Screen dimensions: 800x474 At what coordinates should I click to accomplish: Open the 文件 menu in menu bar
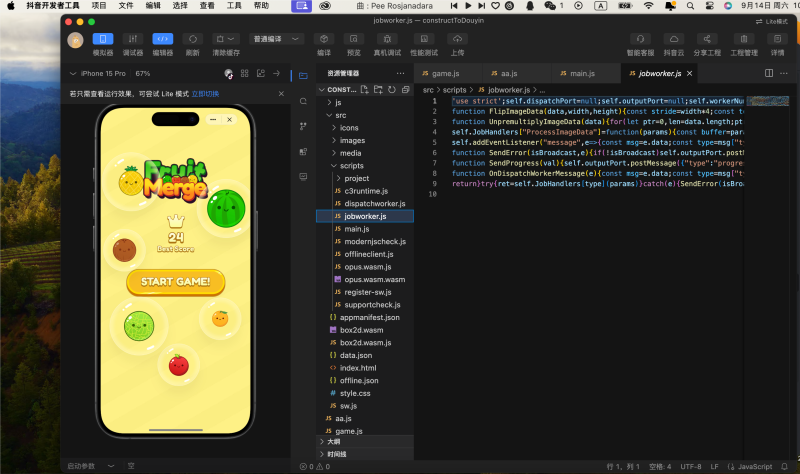pos(126,6)
